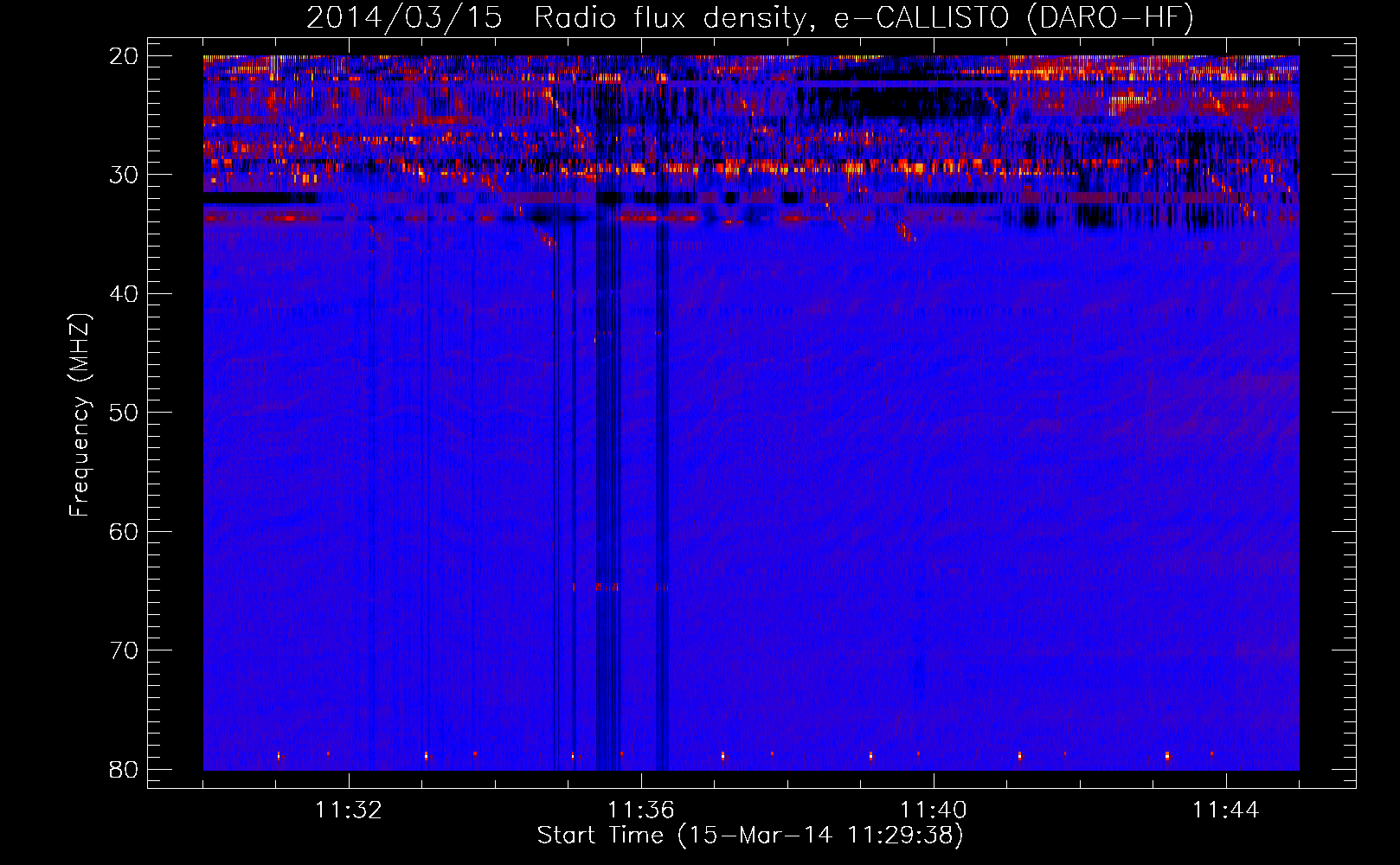
Task: Click the 20 MHz frequency axis label
Action: (124, 56)
